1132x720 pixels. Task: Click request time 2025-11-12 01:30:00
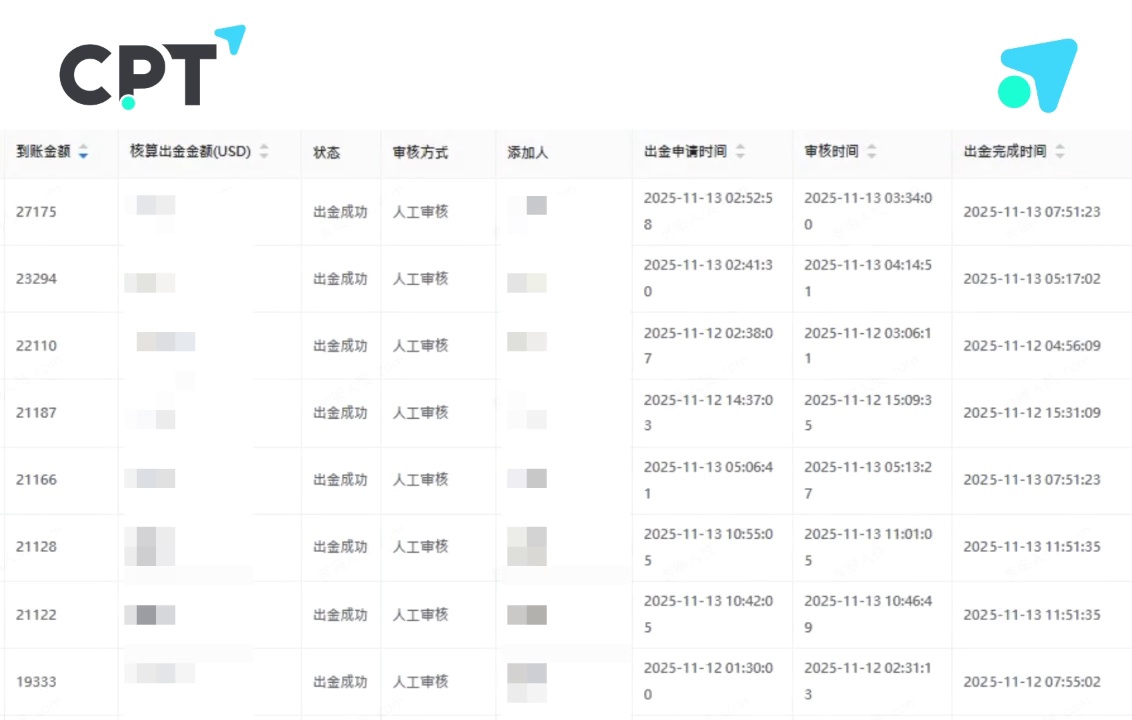(x=708, y=681)
